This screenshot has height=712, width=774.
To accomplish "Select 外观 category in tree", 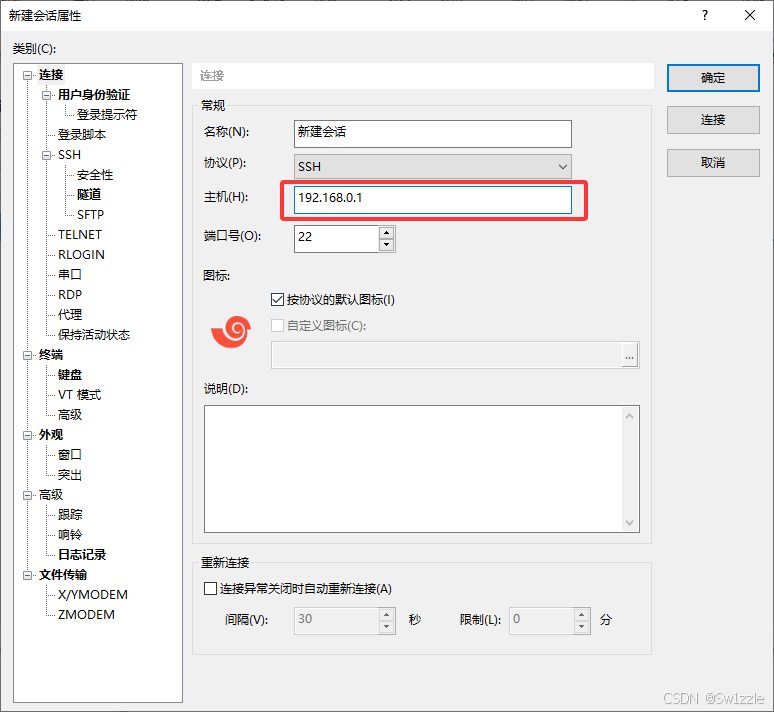I will (x=51, y=435).
